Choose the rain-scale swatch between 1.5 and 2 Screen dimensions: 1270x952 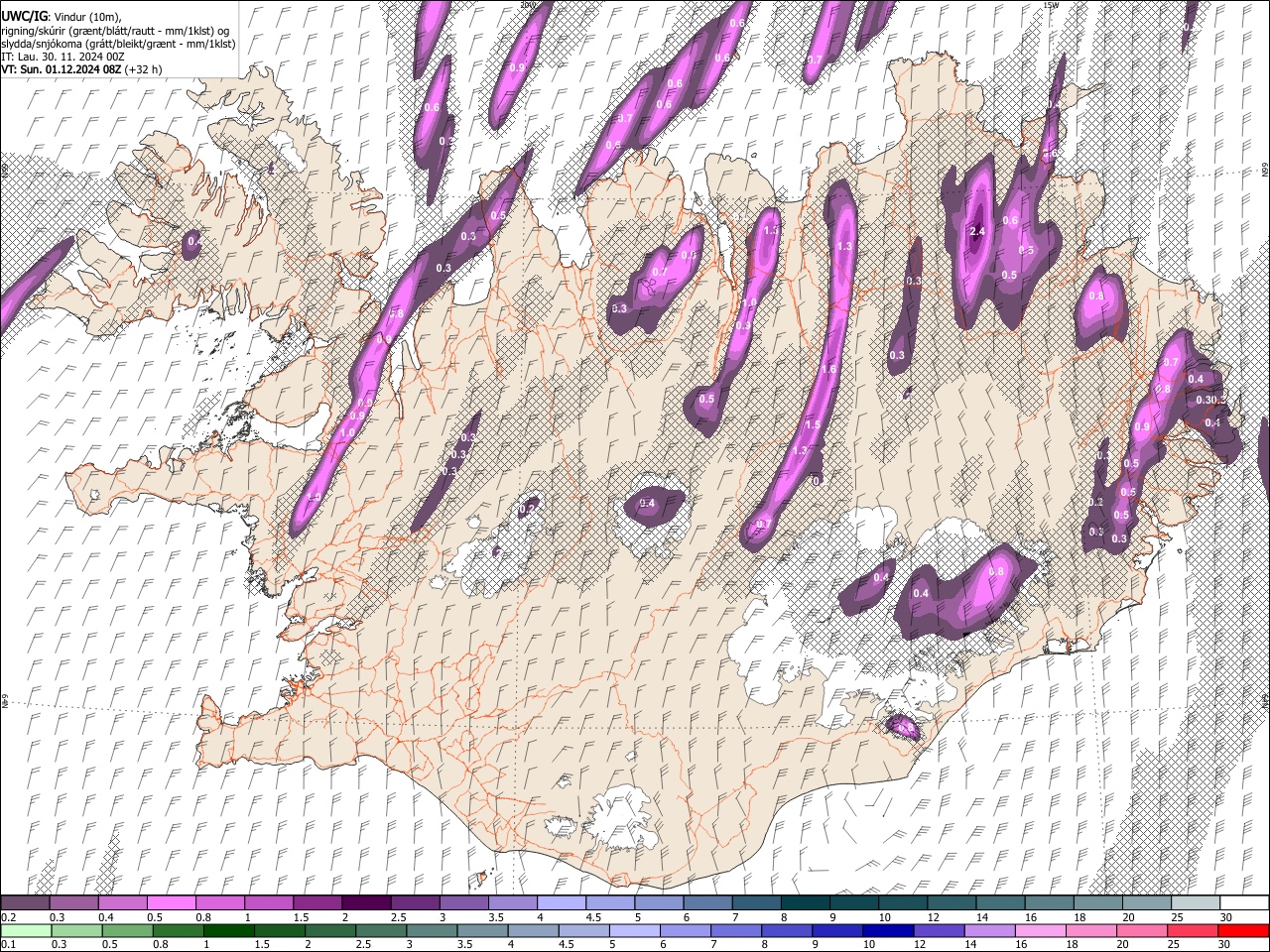click(279, 930)
